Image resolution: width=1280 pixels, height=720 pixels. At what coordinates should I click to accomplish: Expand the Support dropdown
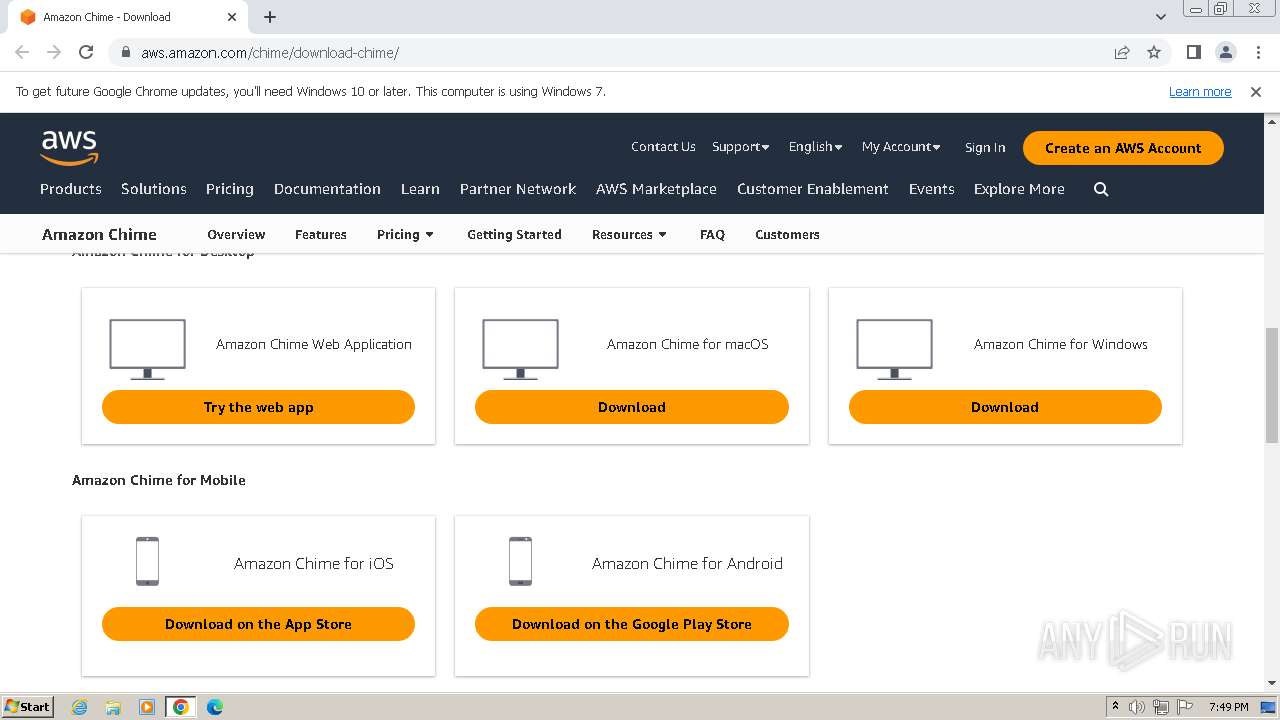740,147
